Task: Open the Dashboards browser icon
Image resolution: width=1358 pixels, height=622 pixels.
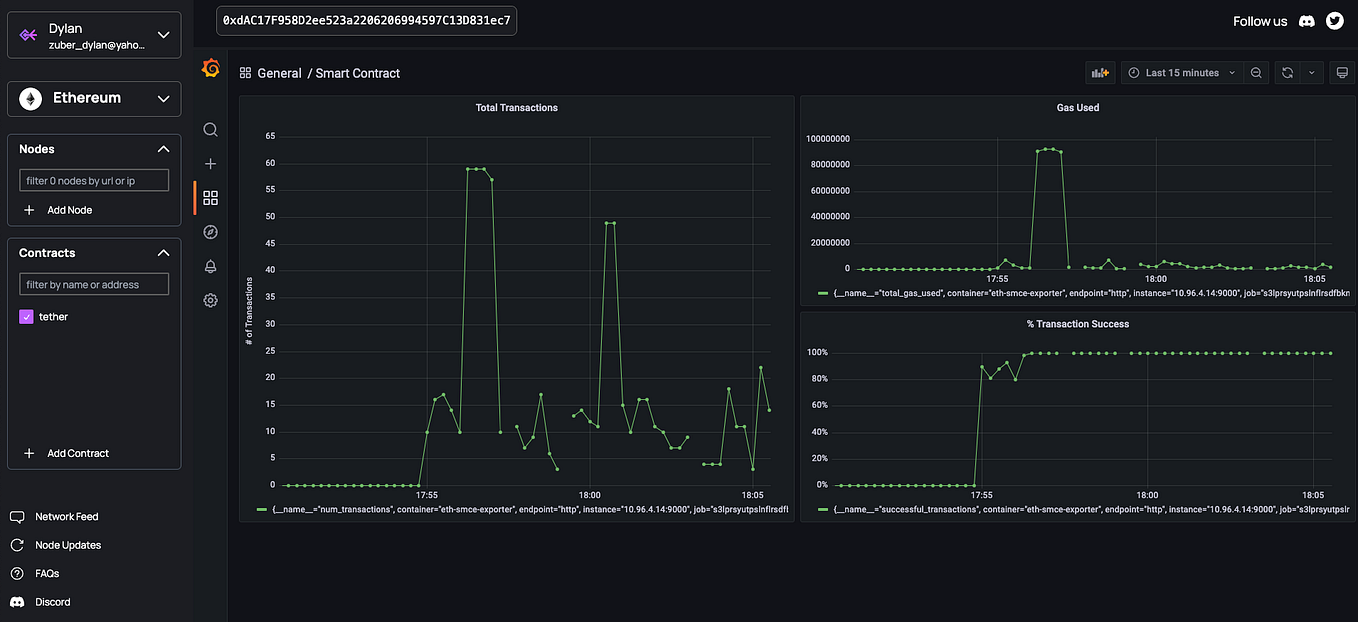Action: tap(210, 197)
